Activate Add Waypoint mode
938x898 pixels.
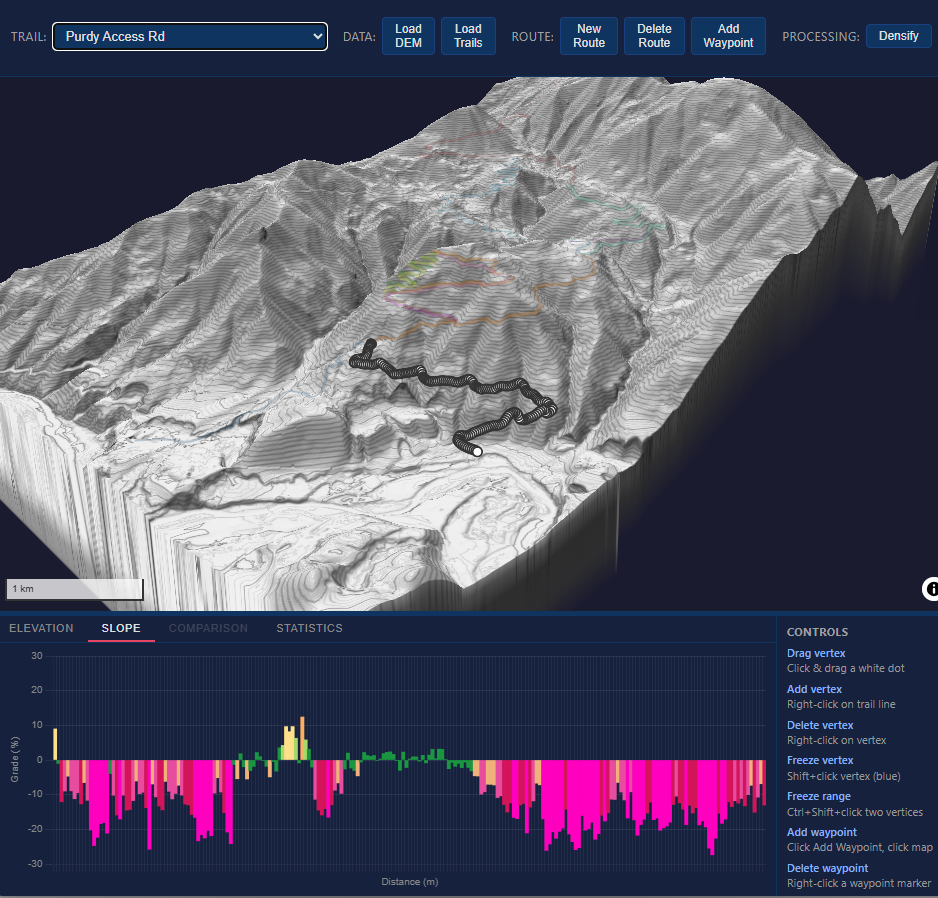(728, 36)
